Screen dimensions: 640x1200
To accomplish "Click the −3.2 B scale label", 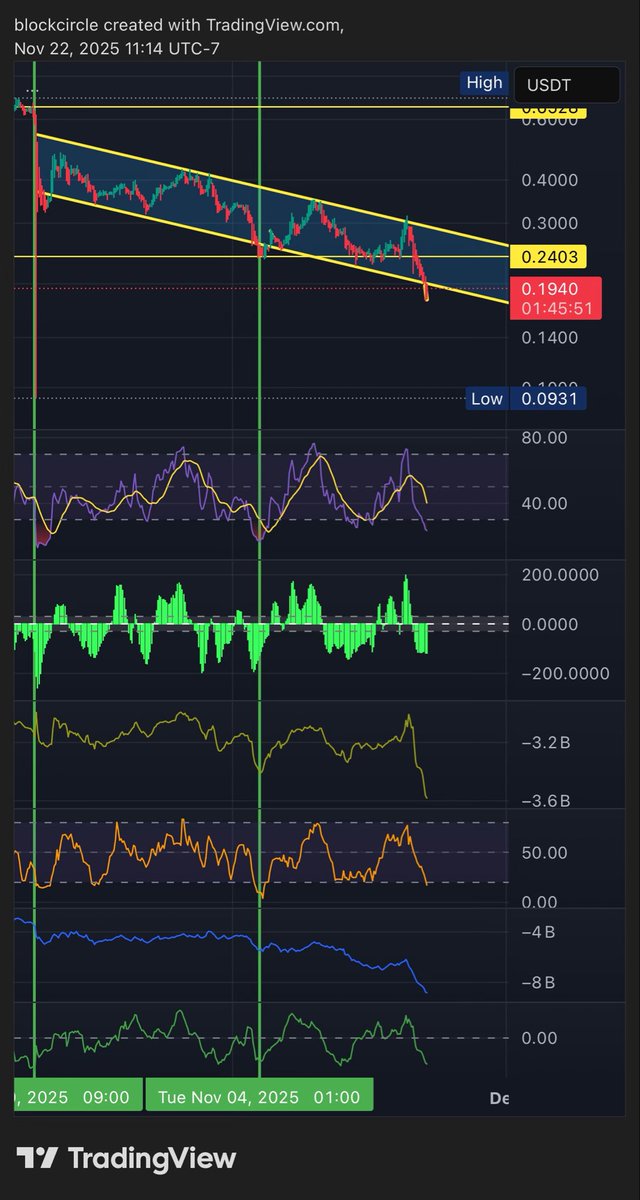I will (545, 744).
